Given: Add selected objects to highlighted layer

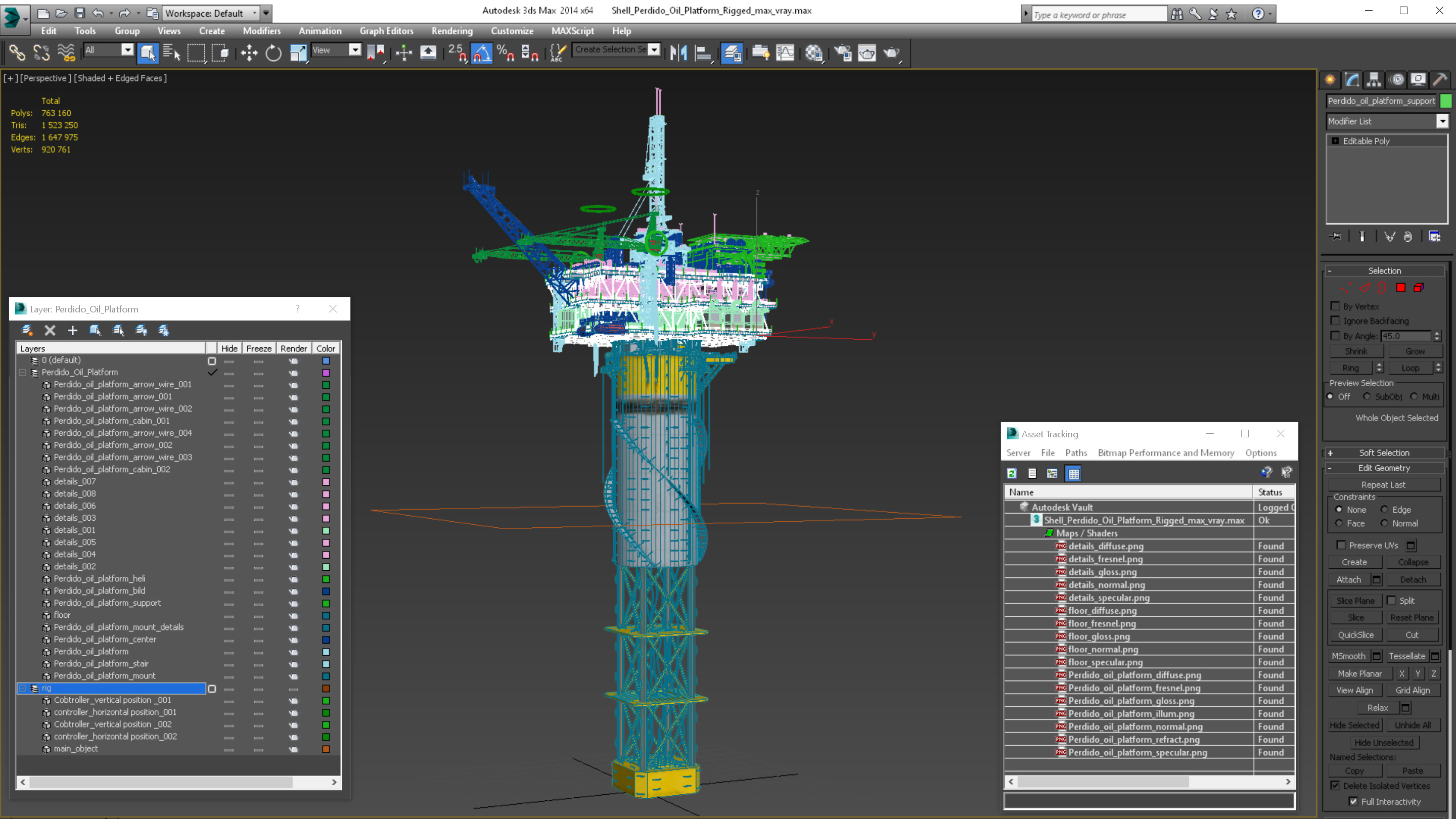Looking at the screenshot, I should [72, 330].
